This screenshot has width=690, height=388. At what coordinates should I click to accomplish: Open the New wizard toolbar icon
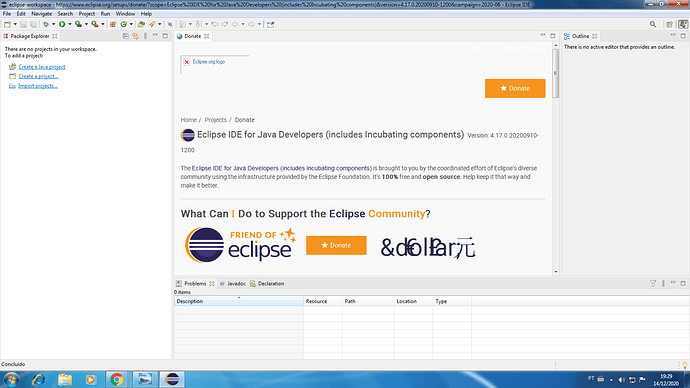pyautogui.click(x=7, y=24)
